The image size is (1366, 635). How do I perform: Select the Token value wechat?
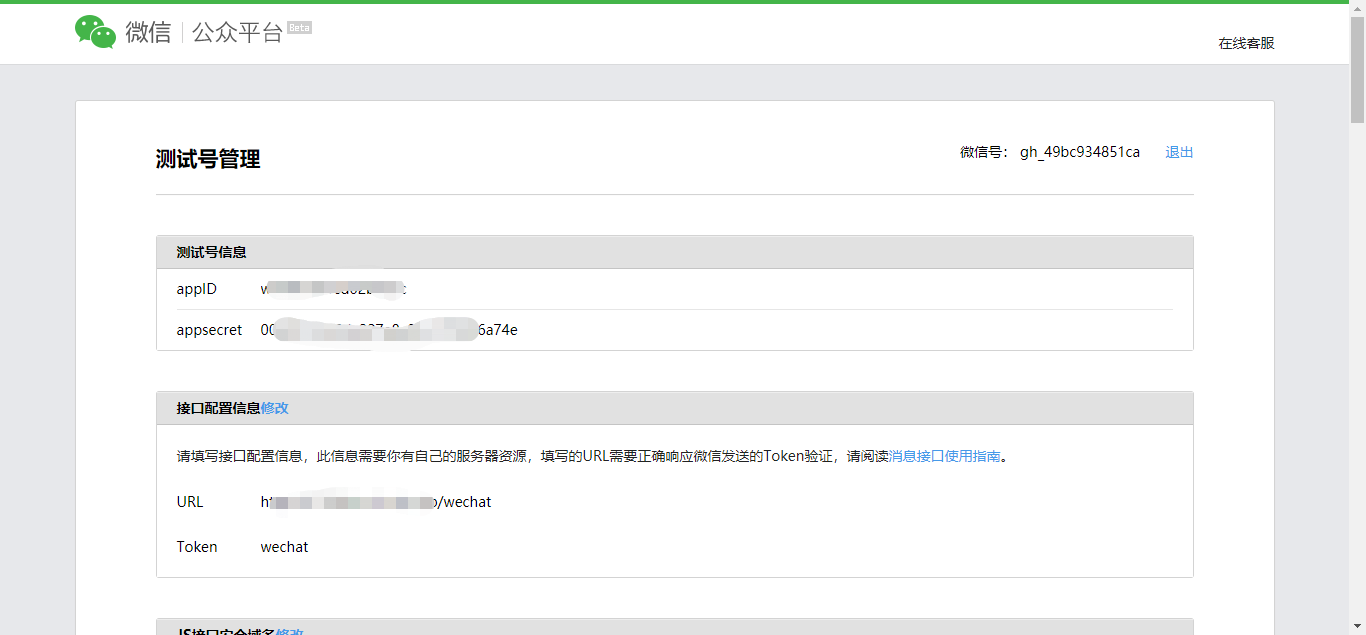click(285, 547)
